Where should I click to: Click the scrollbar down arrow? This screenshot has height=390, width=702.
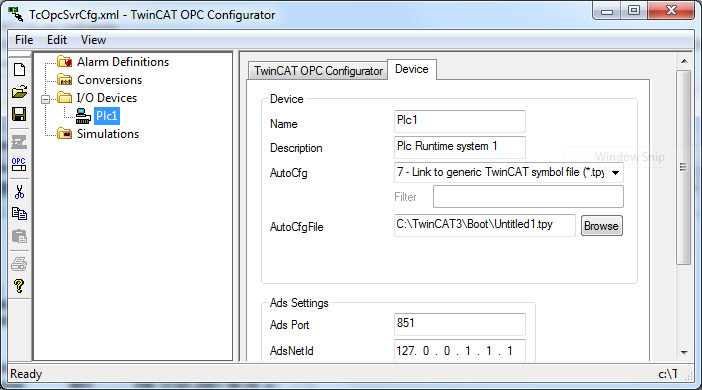[x=684, y=352]
